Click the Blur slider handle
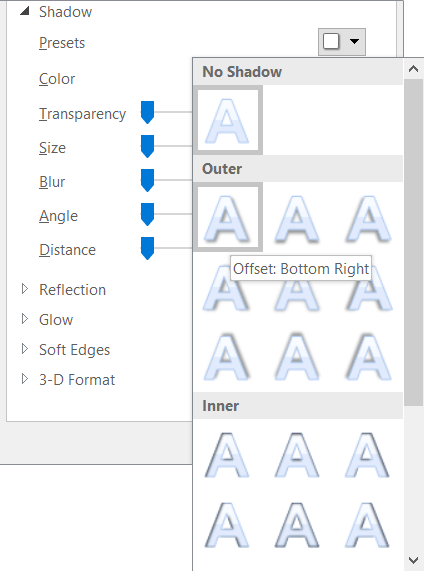 (148, 180)
